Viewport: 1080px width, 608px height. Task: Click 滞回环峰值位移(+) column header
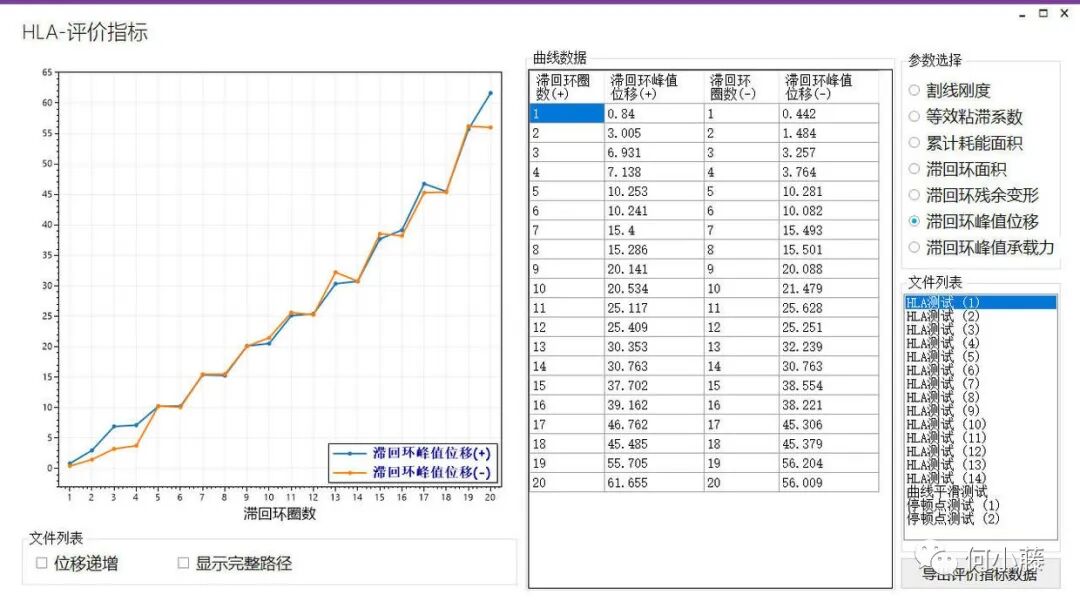654,87
